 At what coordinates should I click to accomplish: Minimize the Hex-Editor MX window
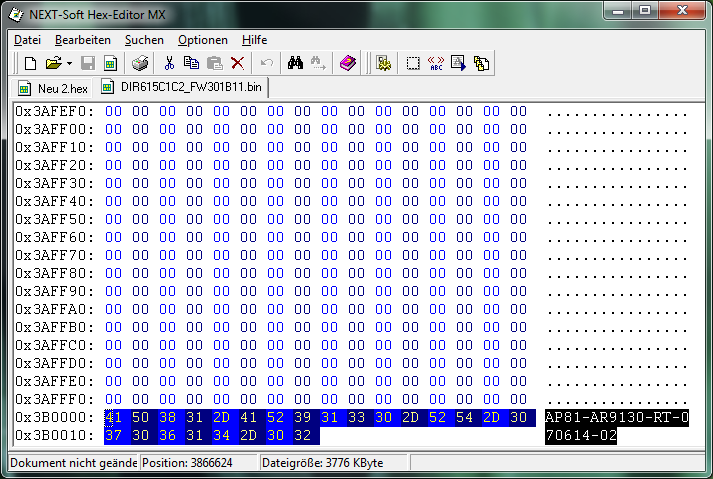pyautogui.click(x=618, y=10)
